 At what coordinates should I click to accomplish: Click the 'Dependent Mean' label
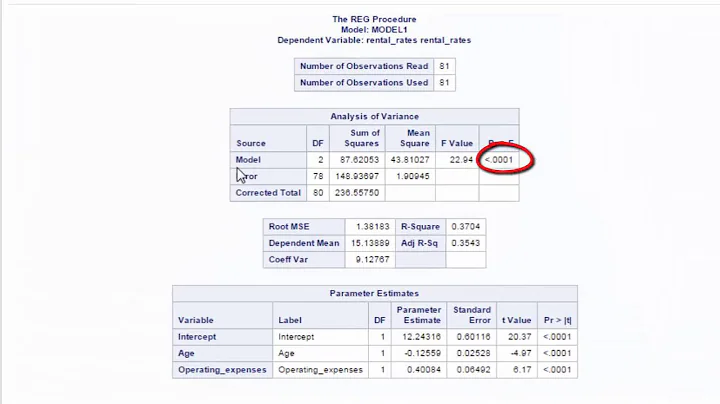pos(304,243)
